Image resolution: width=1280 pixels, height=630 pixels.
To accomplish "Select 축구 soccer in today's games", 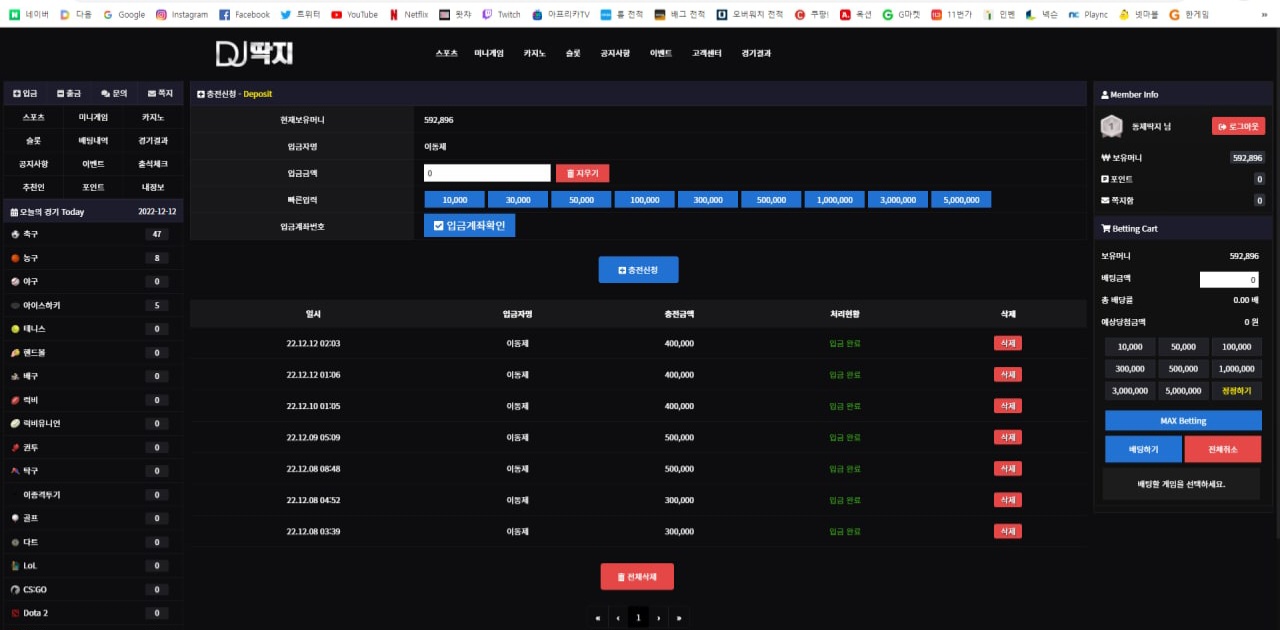I will coord(93,234).
